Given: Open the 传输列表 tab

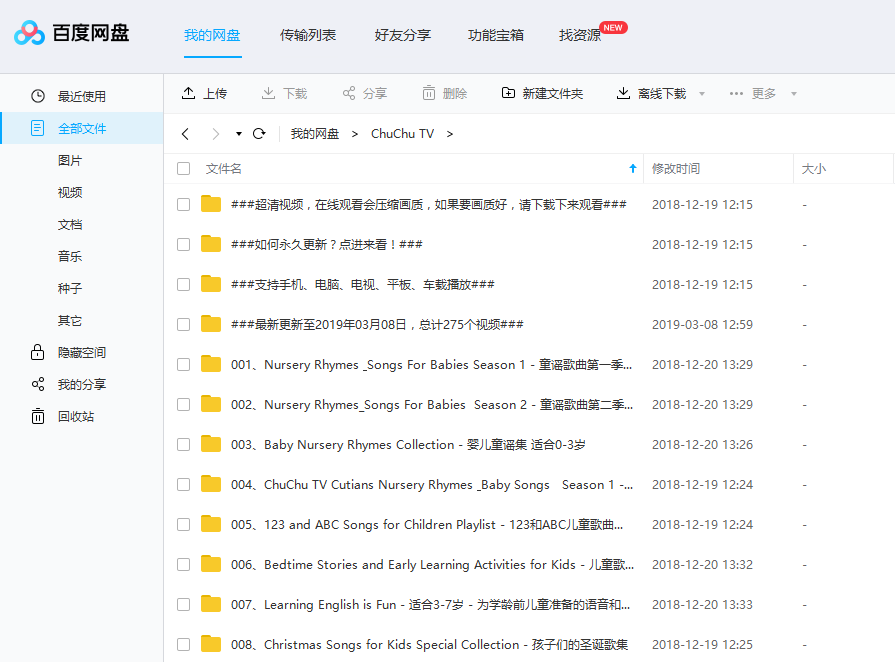Looking at the screenshot, I should [308, 35].
